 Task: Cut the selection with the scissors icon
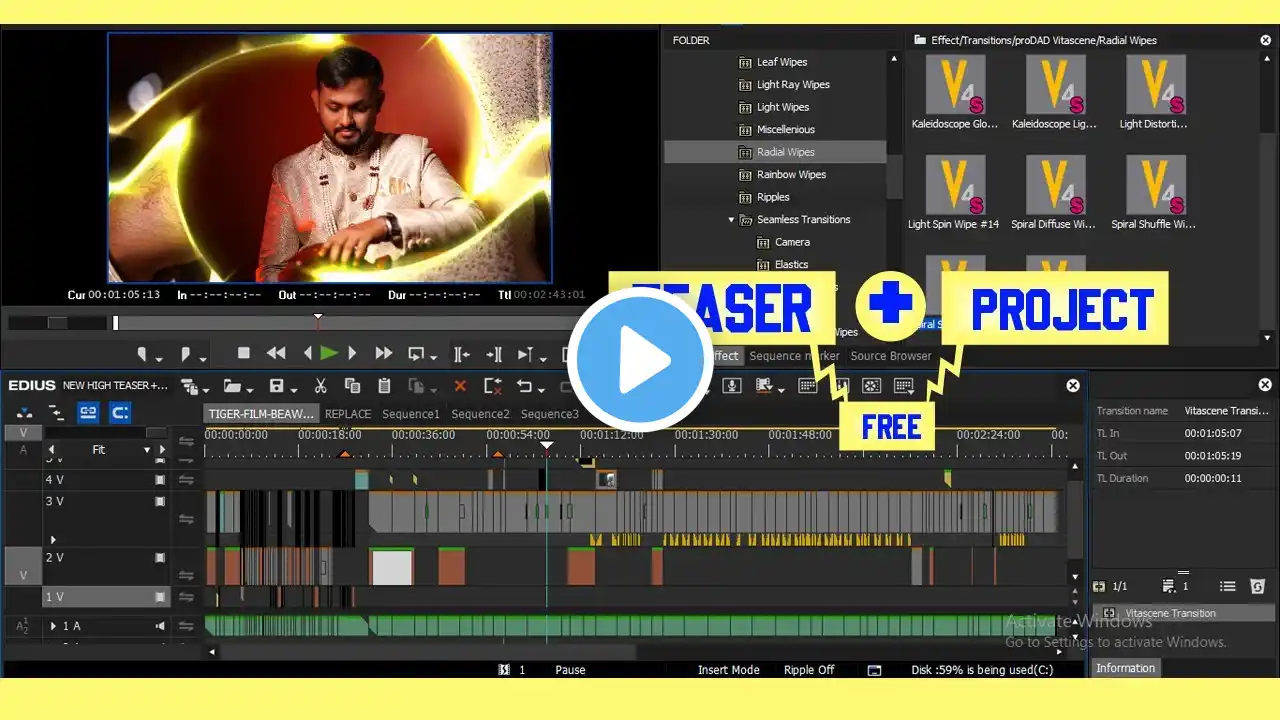[x=321, y=386]
